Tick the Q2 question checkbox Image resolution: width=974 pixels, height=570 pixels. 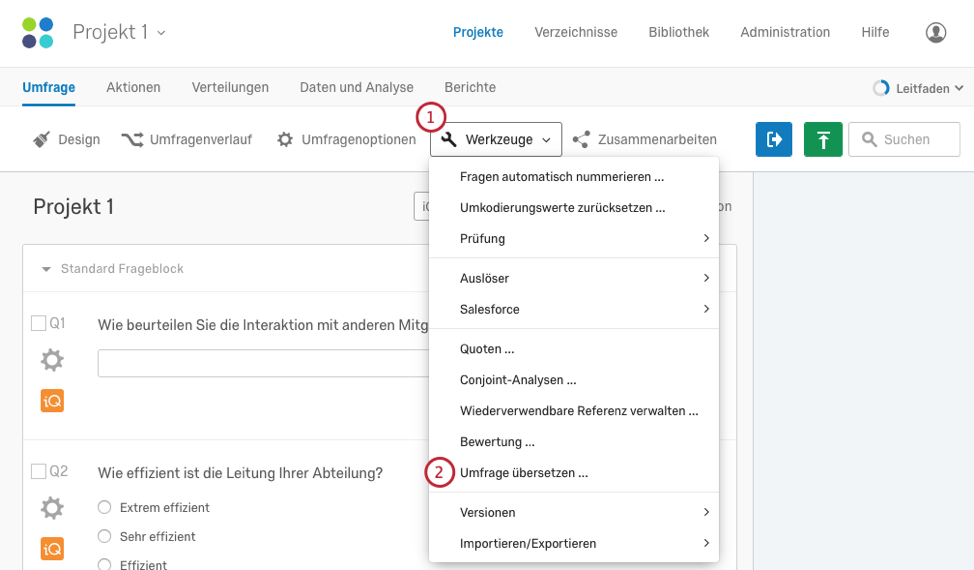pos(39,471)
